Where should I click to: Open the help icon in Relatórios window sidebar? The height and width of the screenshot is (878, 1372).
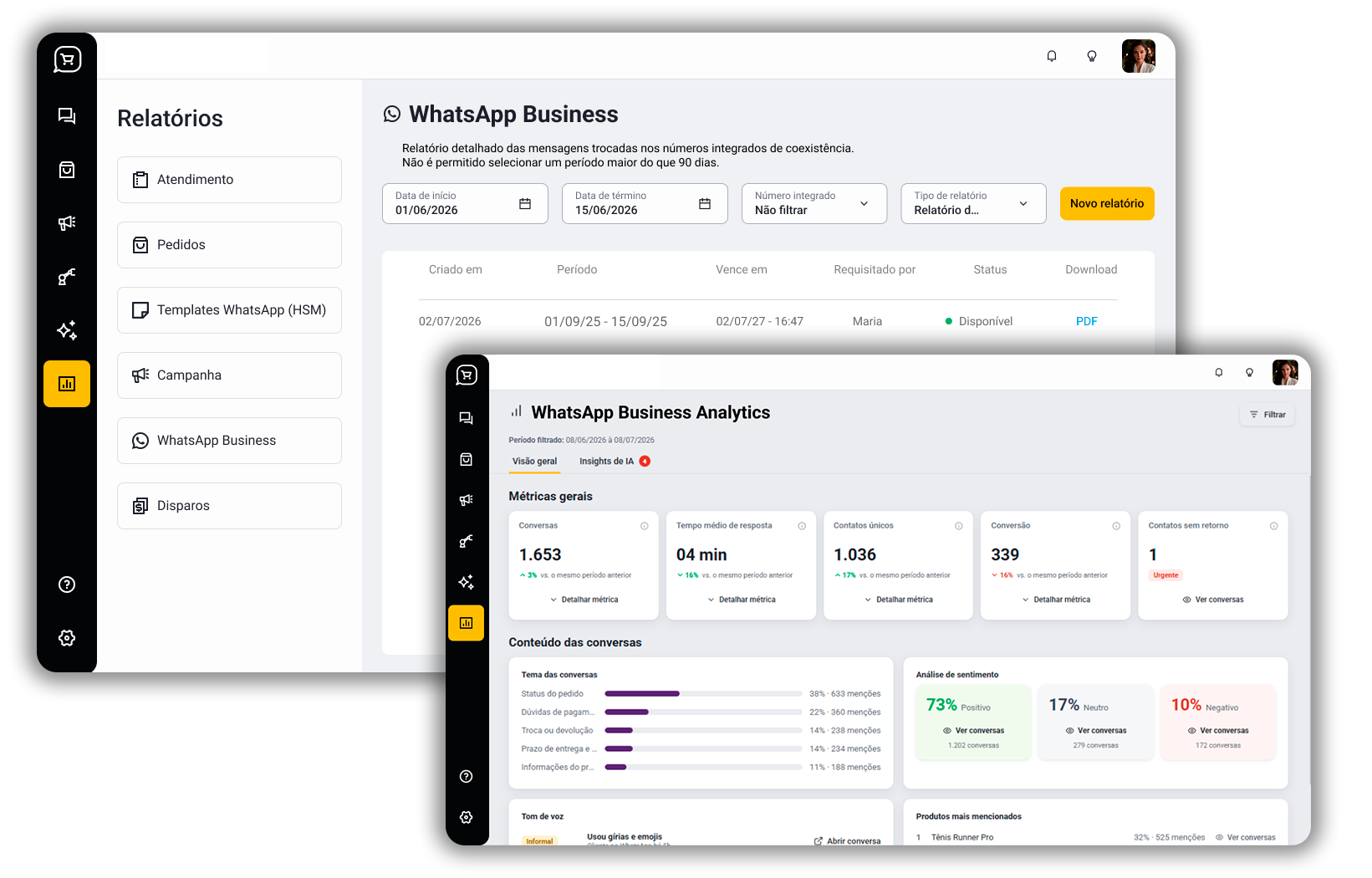click(x=67, y=584)
